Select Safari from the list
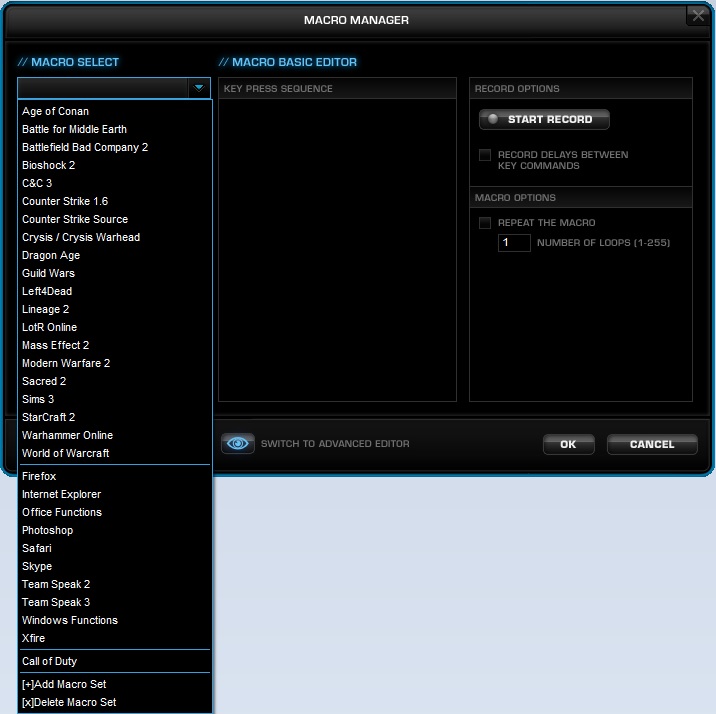Viewport: 716px width, 714px height. 115,548
